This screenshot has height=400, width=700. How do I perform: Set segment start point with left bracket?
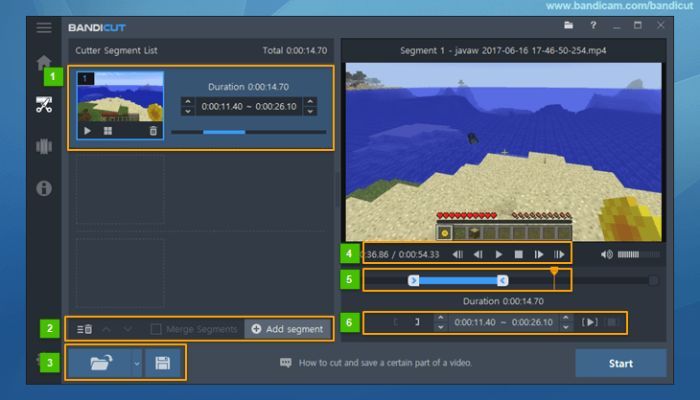tap(396, 322)
